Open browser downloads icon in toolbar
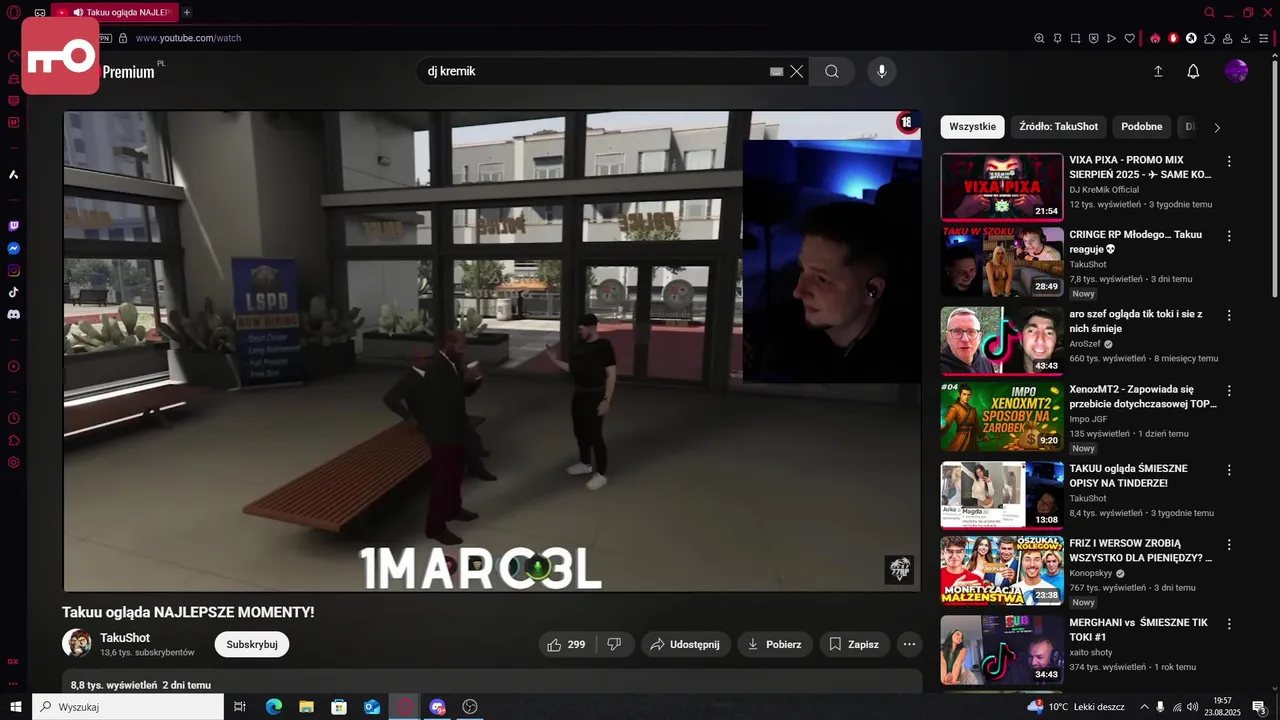This screenshot has height=720, width=1280. tap(1245, 38)
